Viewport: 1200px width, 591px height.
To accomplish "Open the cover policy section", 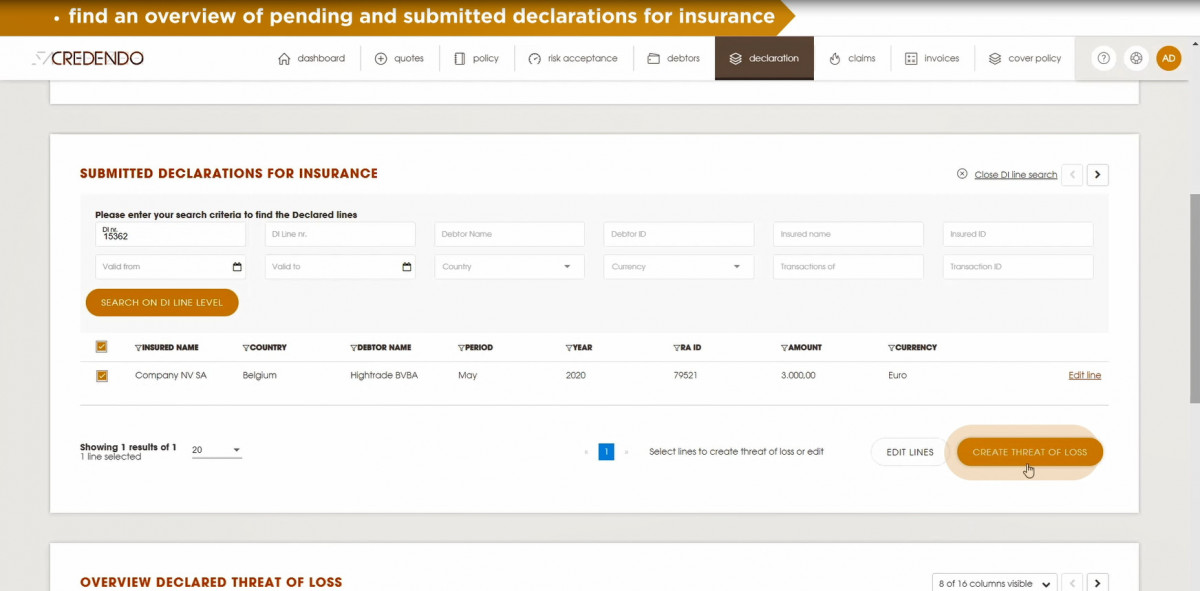I will pos(1025,58).
